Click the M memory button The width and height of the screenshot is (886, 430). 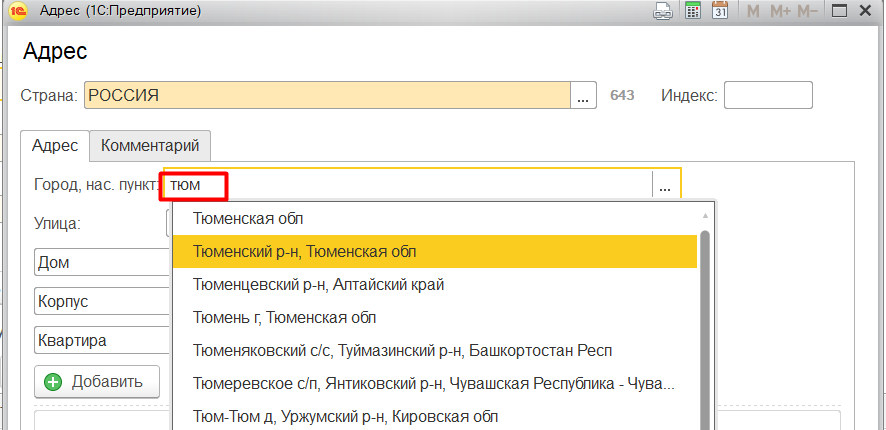coord(753,12)
